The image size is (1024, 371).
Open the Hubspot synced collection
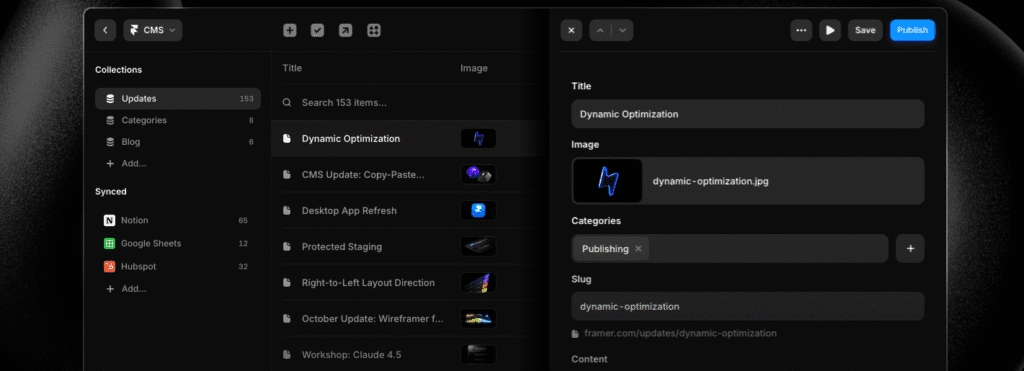[x=178, y=266]
